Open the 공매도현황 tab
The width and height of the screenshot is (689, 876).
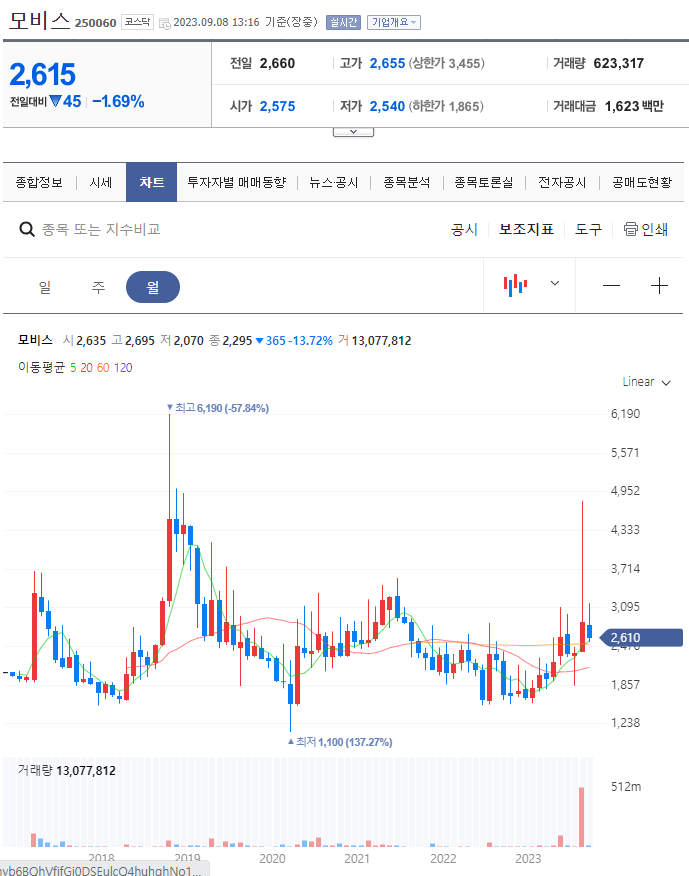pos(642,182)
